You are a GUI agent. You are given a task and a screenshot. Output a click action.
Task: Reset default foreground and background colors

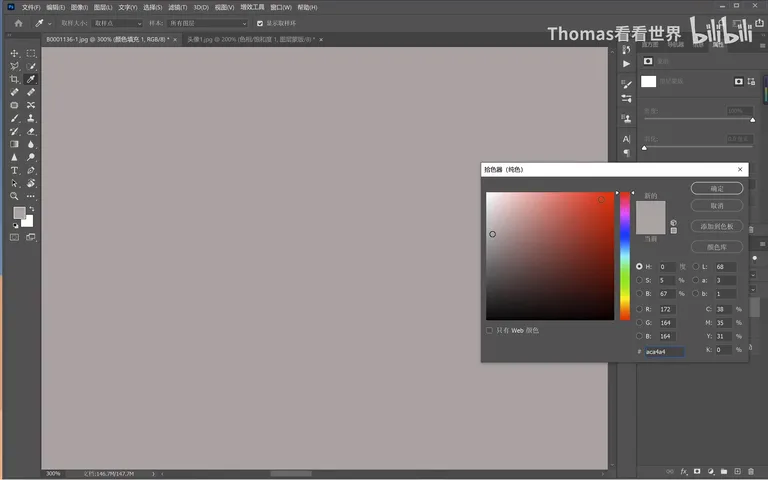[x=15, y=225]
